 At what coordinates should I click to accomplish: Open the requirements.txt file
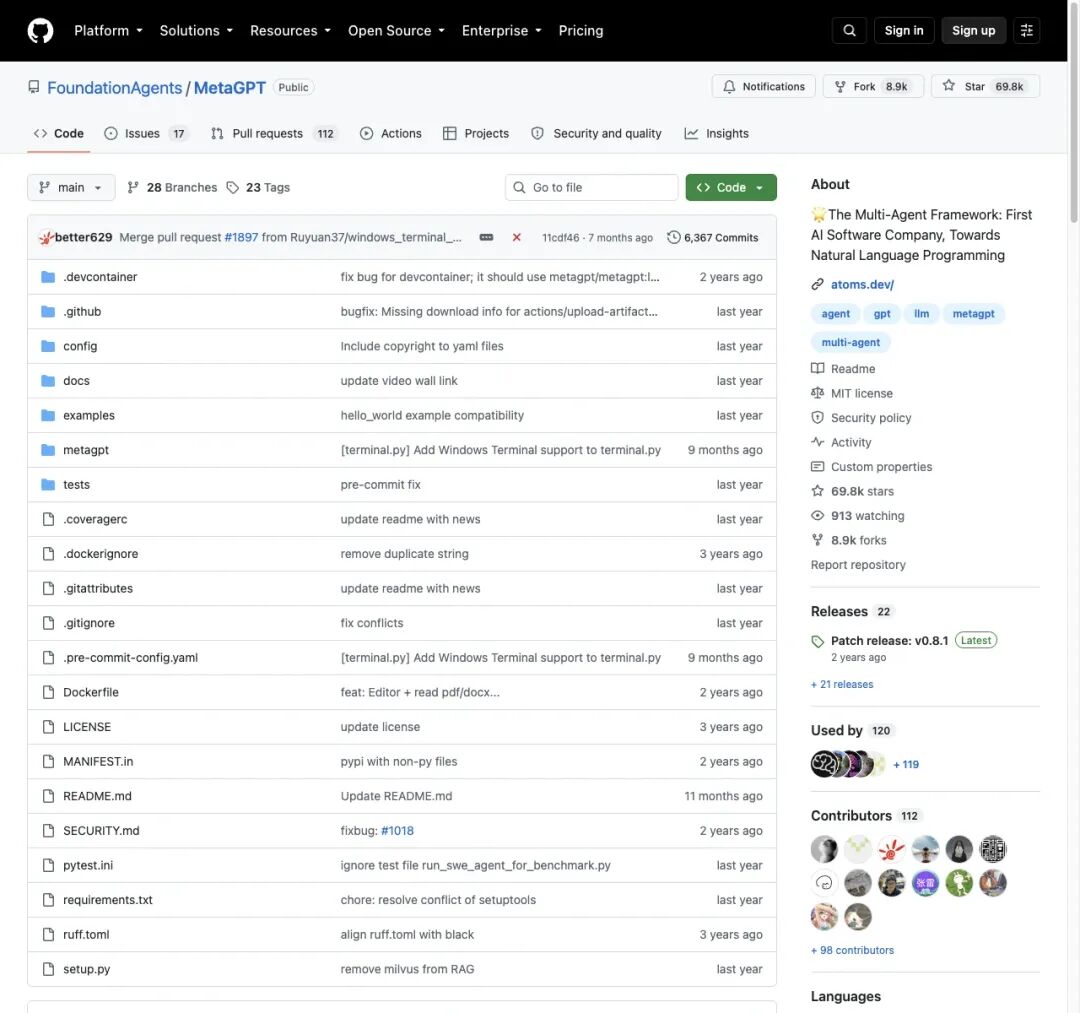point(107,899)
